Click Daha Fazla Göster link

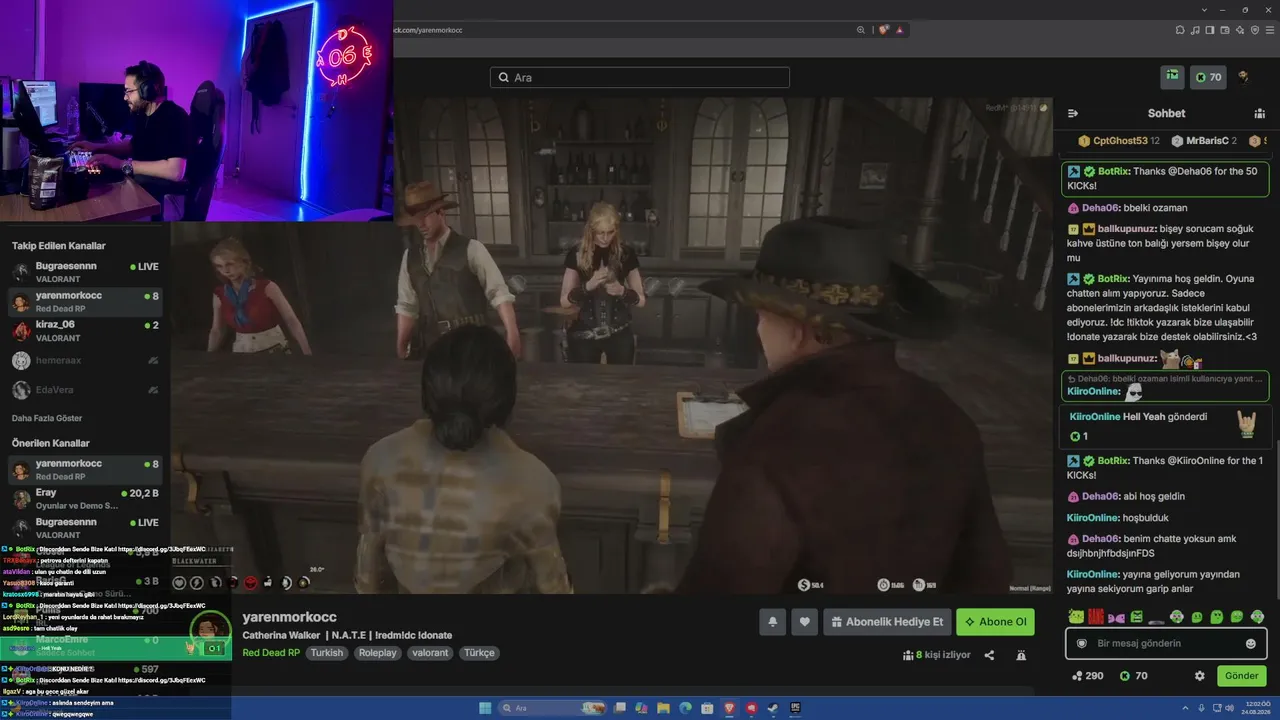point(47,418)
